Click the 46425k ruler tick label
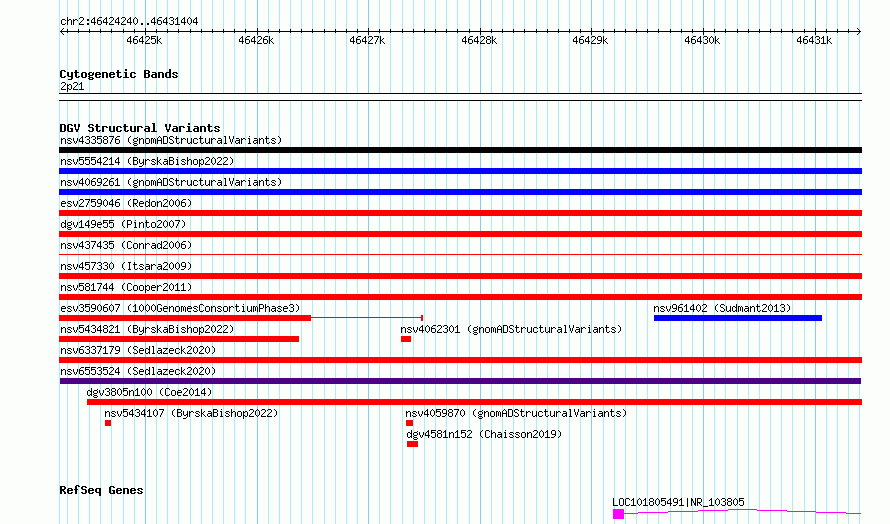890x524 pixels. 144,40
